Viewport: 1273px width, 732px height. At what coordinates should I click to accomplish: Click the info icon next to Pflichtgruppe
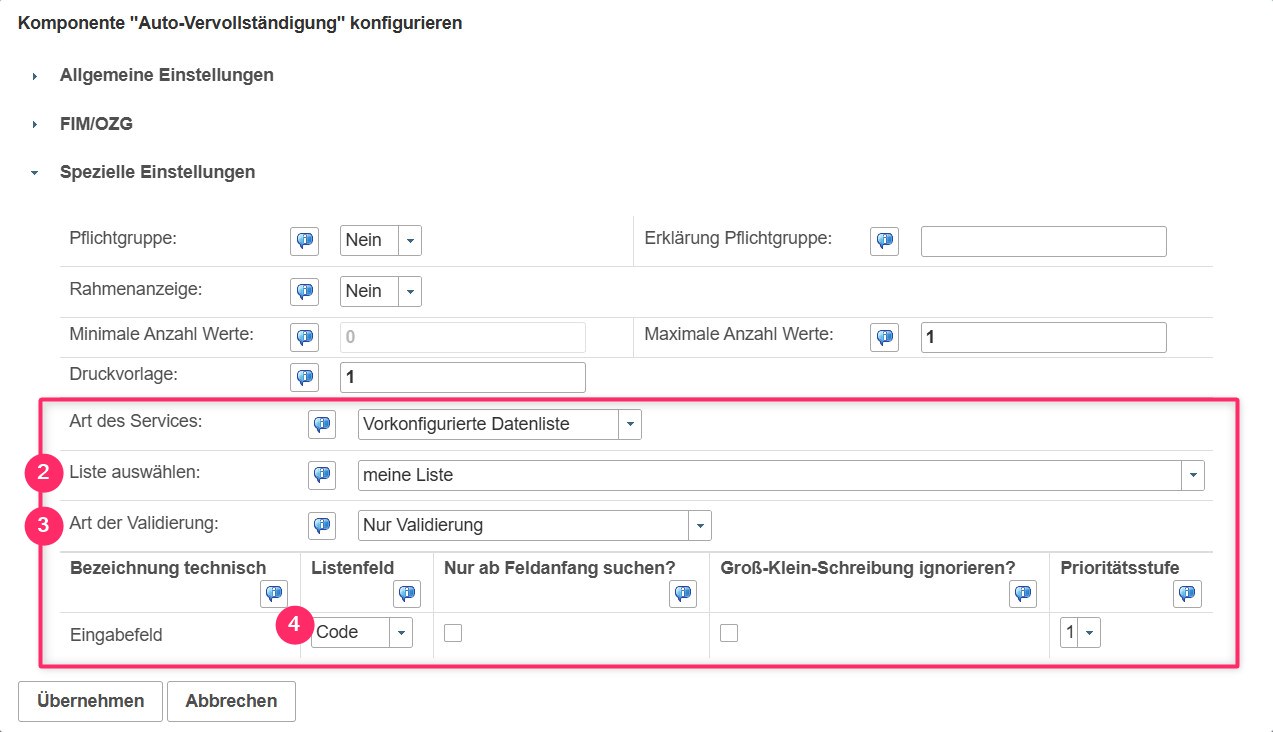(x=304, y=241)
